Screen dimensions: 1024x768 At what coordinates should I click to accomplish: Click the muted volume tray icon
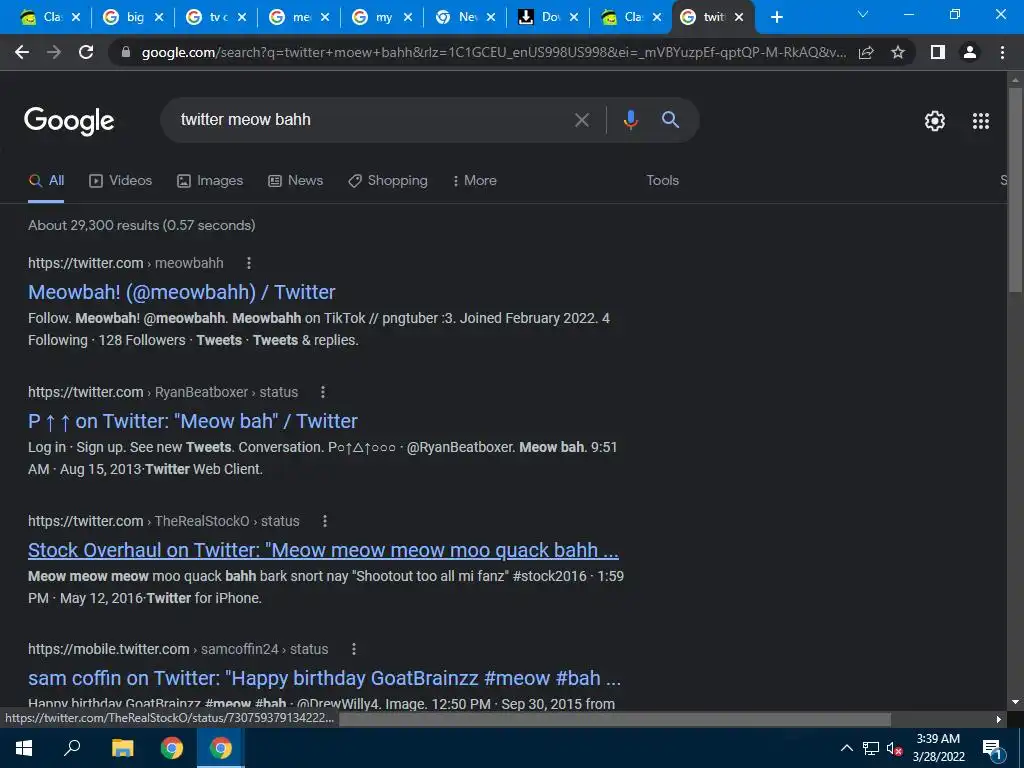(x=894, y=749)
